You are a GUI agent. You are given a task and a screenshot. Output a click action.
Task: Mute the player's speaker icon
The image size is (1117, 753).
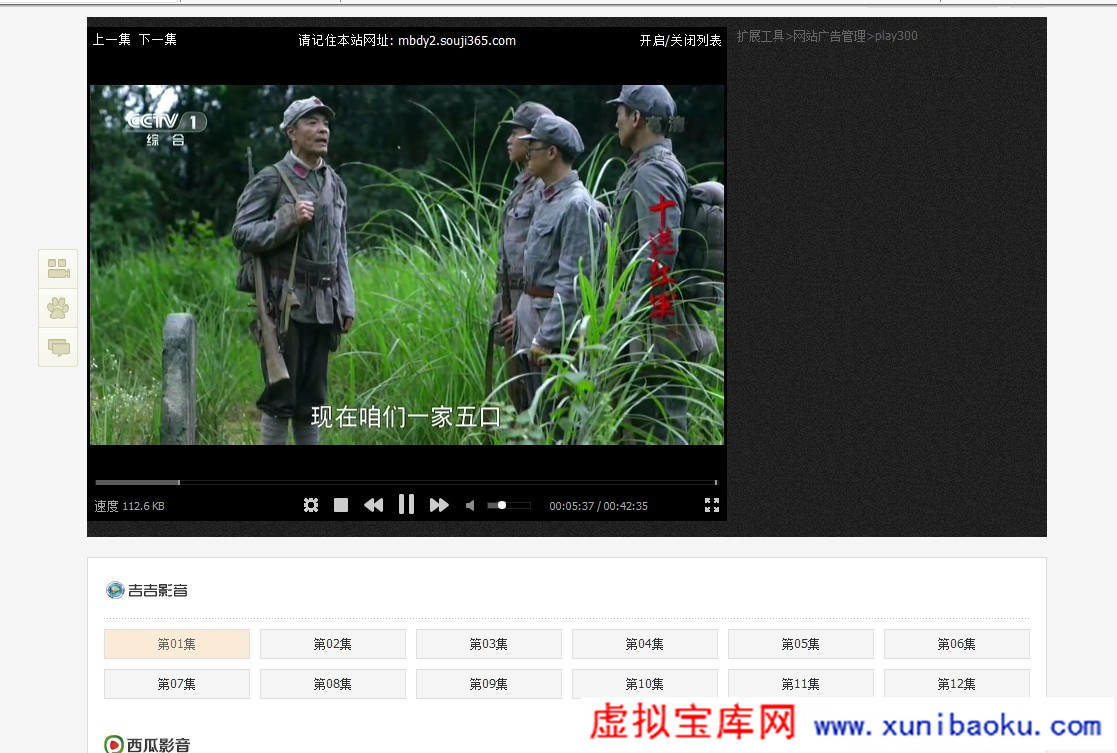point(470,505)
